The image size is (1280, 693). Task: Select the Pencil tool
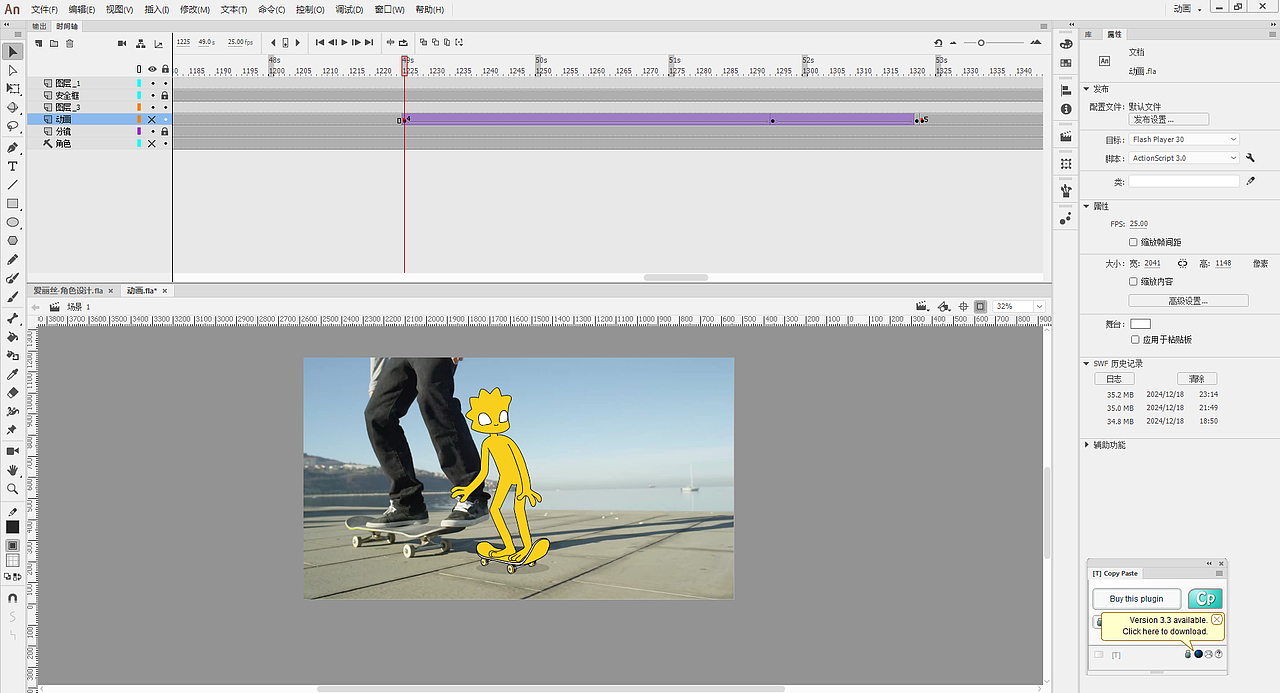click(x=13, y=260)
